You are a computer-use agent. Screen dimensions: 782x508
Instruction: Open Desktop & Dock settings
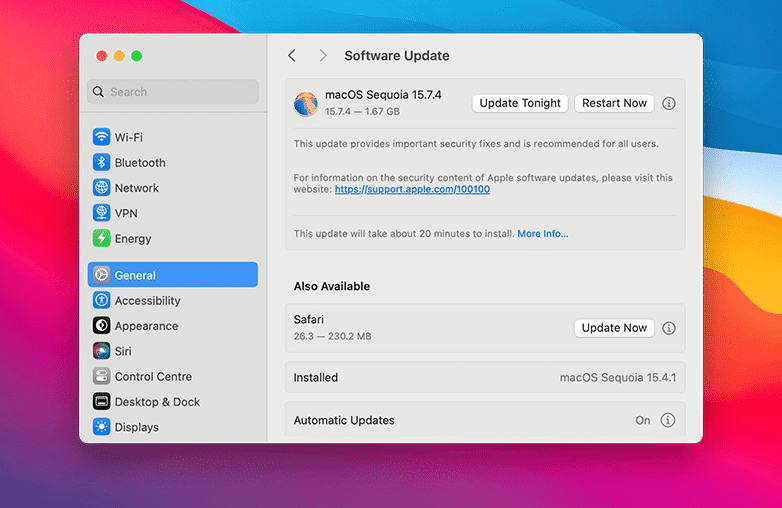pos(157,402)
